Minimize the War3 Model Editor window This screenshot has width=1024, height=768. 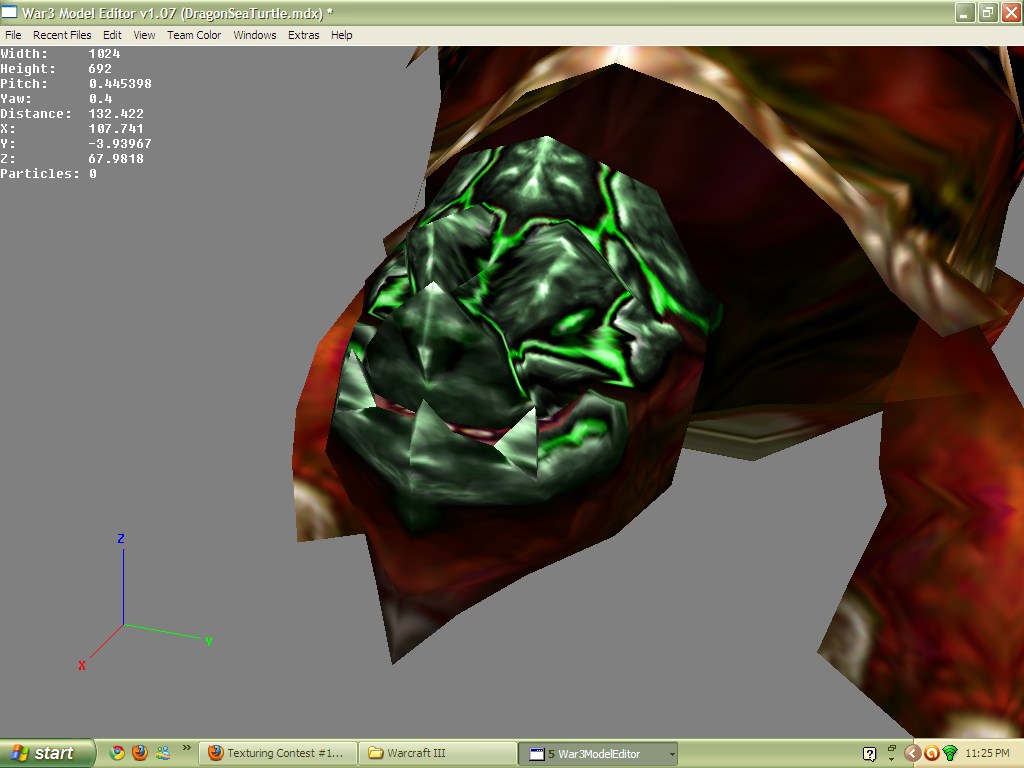[965, 12]
